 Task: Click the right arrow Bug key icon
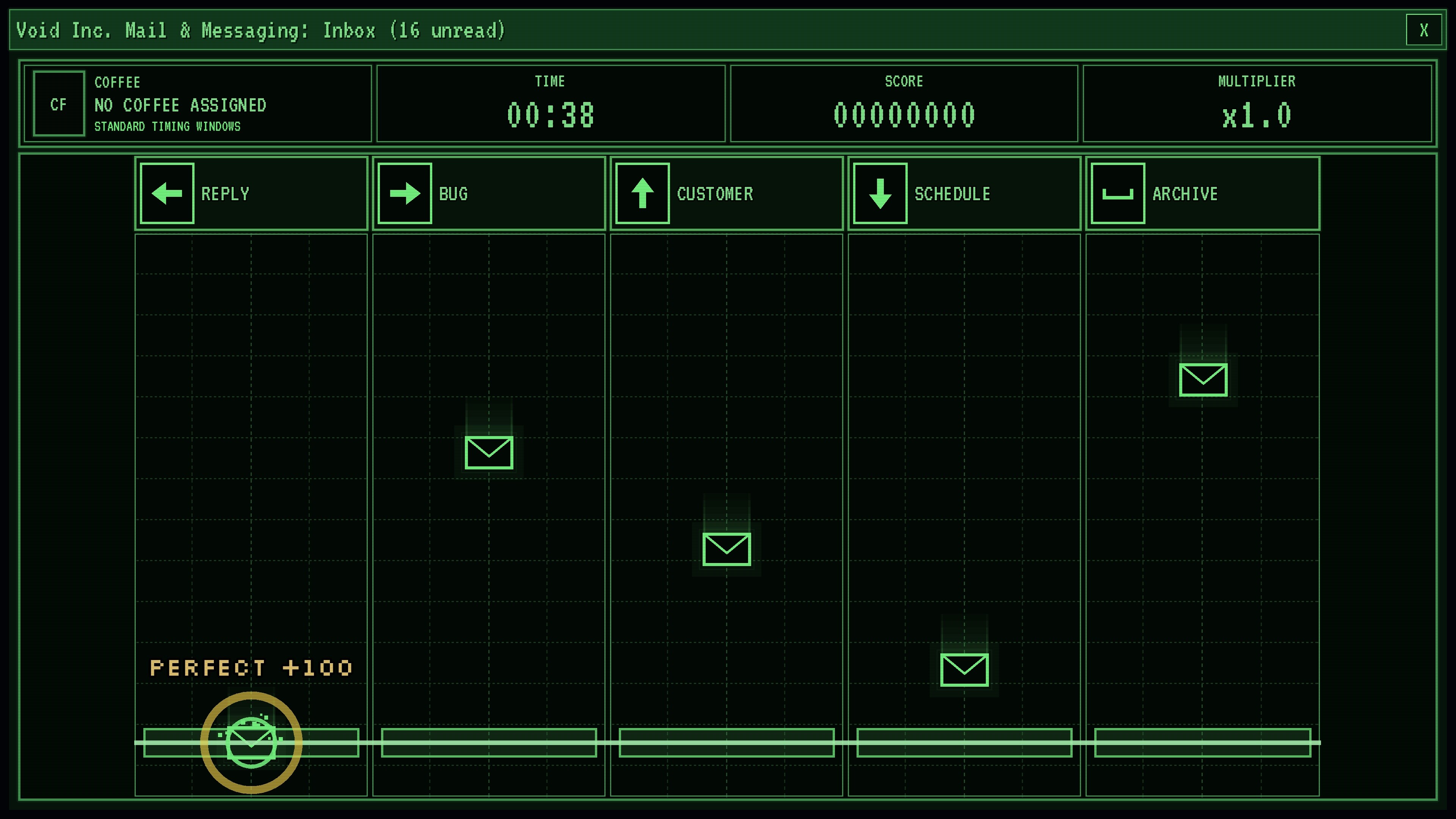405,193
